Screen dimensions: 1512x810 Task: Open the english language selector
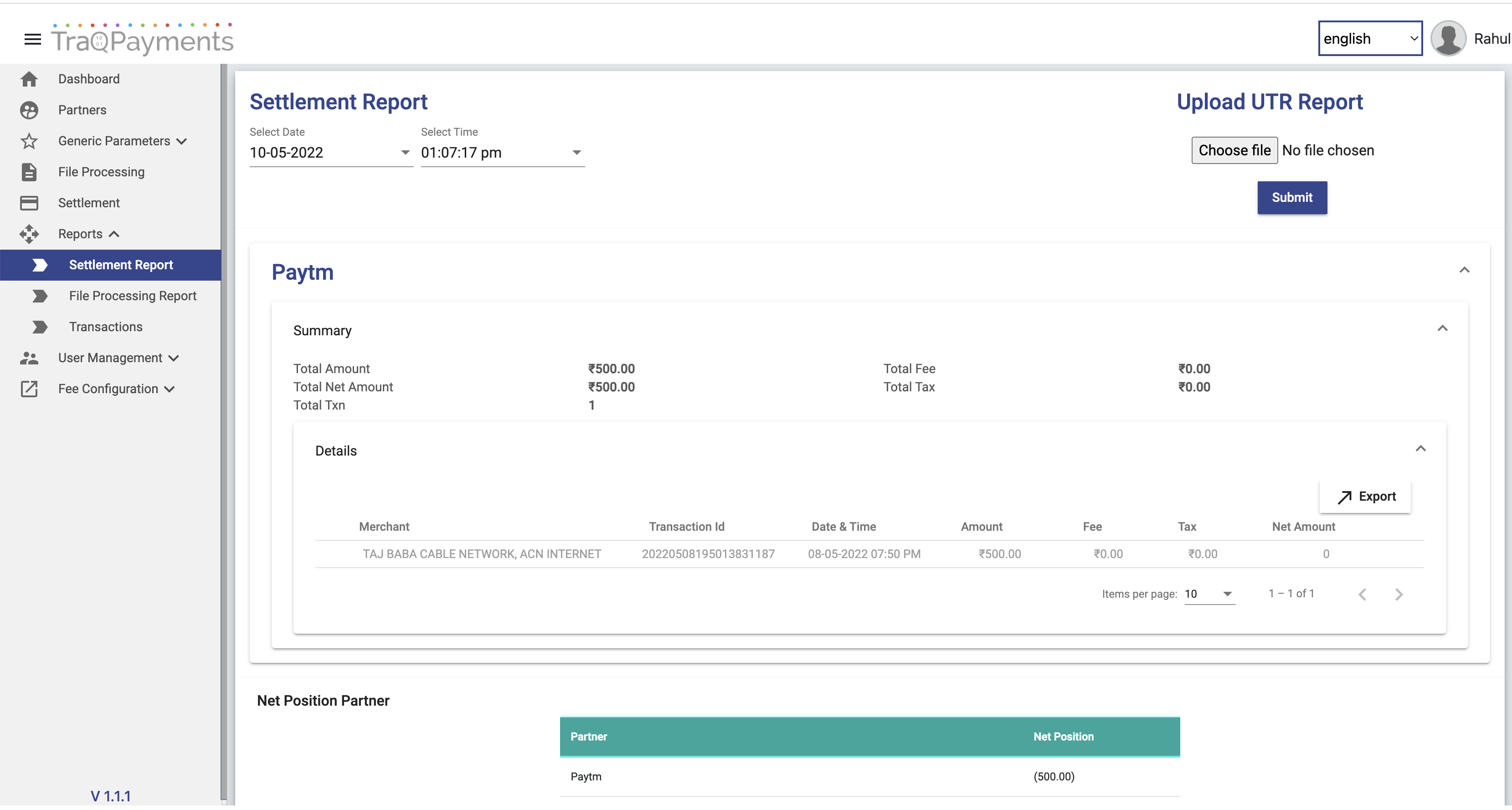(x=1369, y=39)
